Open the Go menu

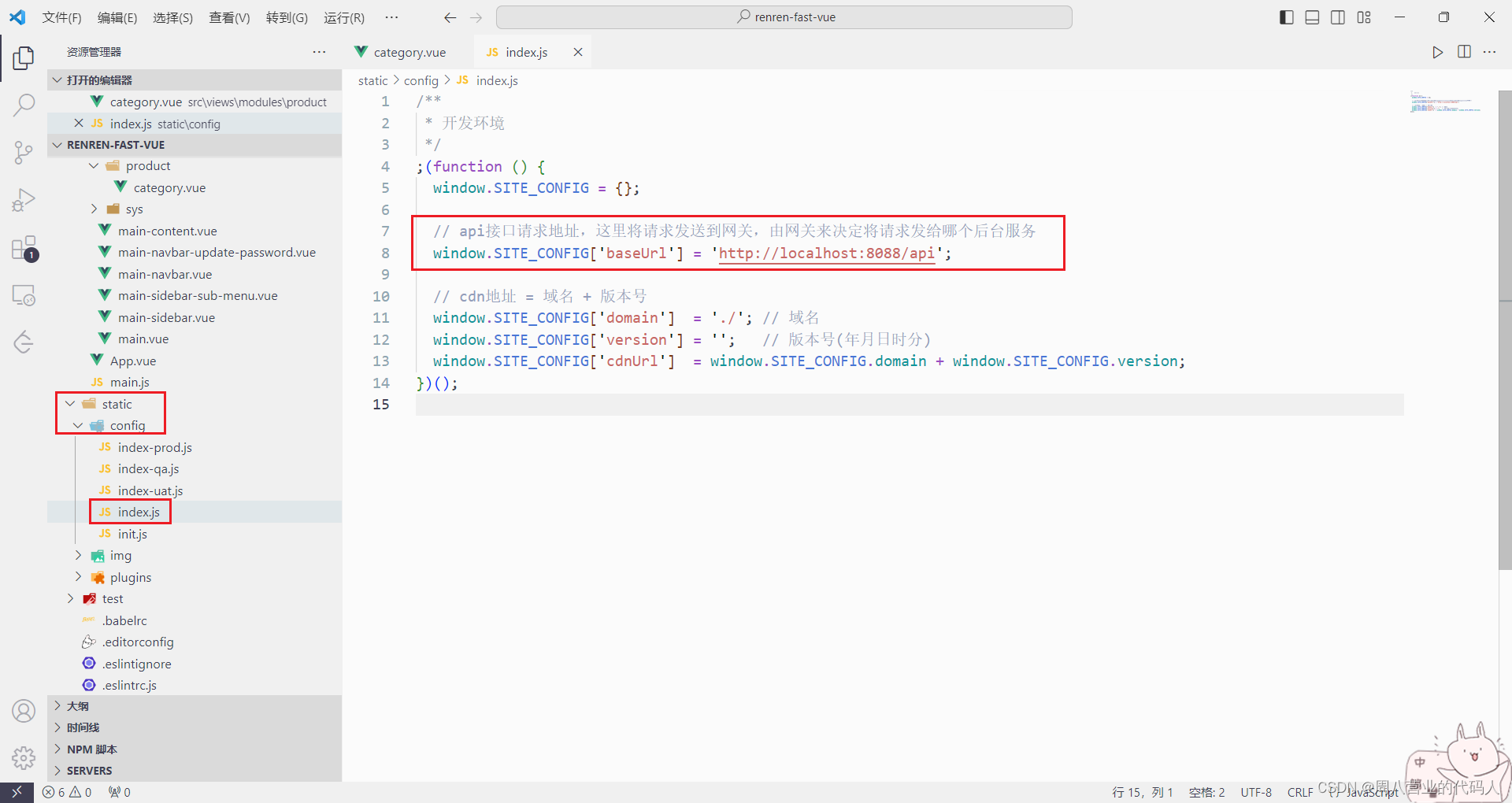287,17
